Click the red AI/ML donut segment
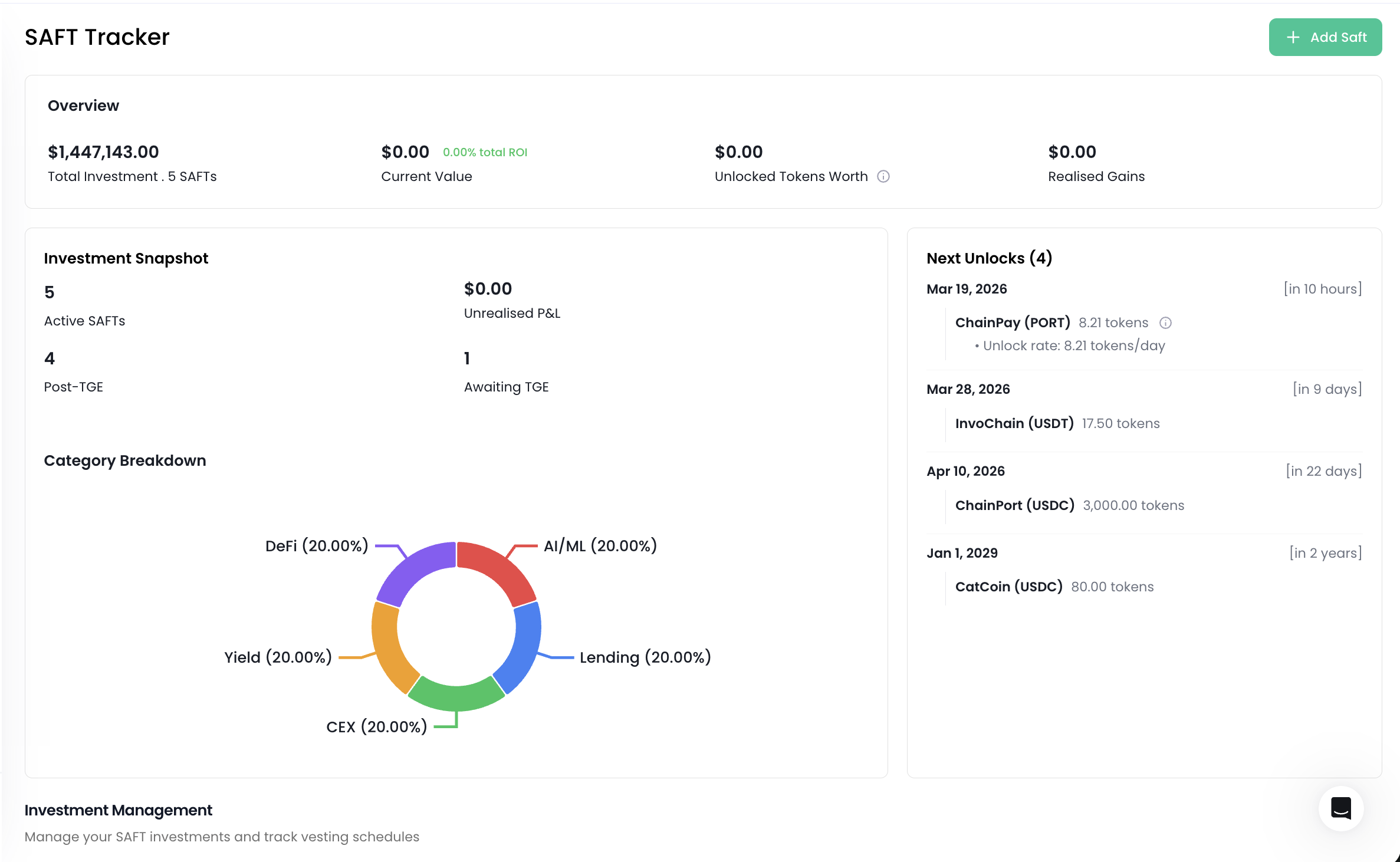 pyautogui.click(x=499, y=570)
